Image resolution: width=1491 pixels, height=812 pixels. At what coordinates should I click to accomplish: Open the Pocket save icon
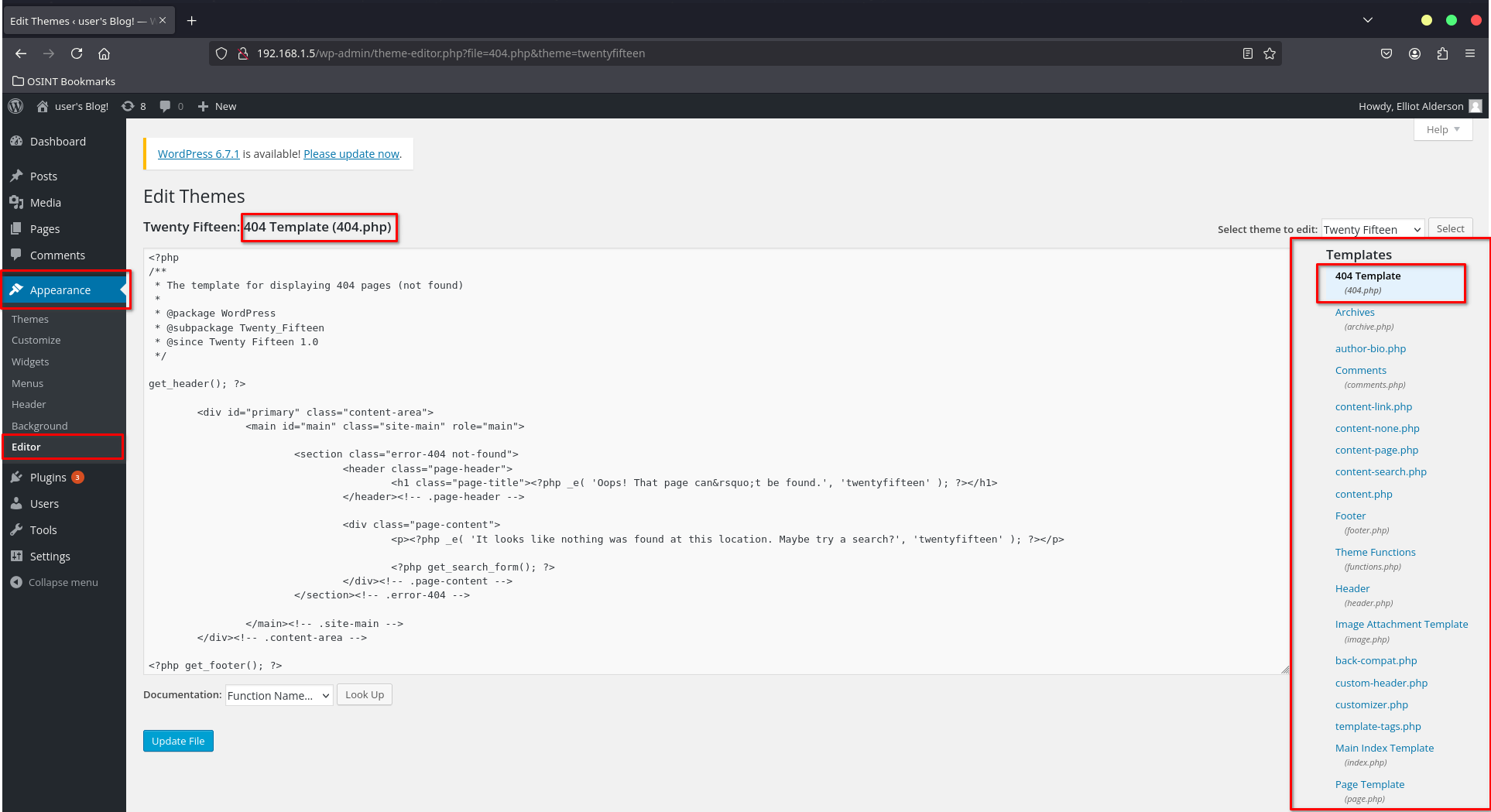pos(1386,53)
